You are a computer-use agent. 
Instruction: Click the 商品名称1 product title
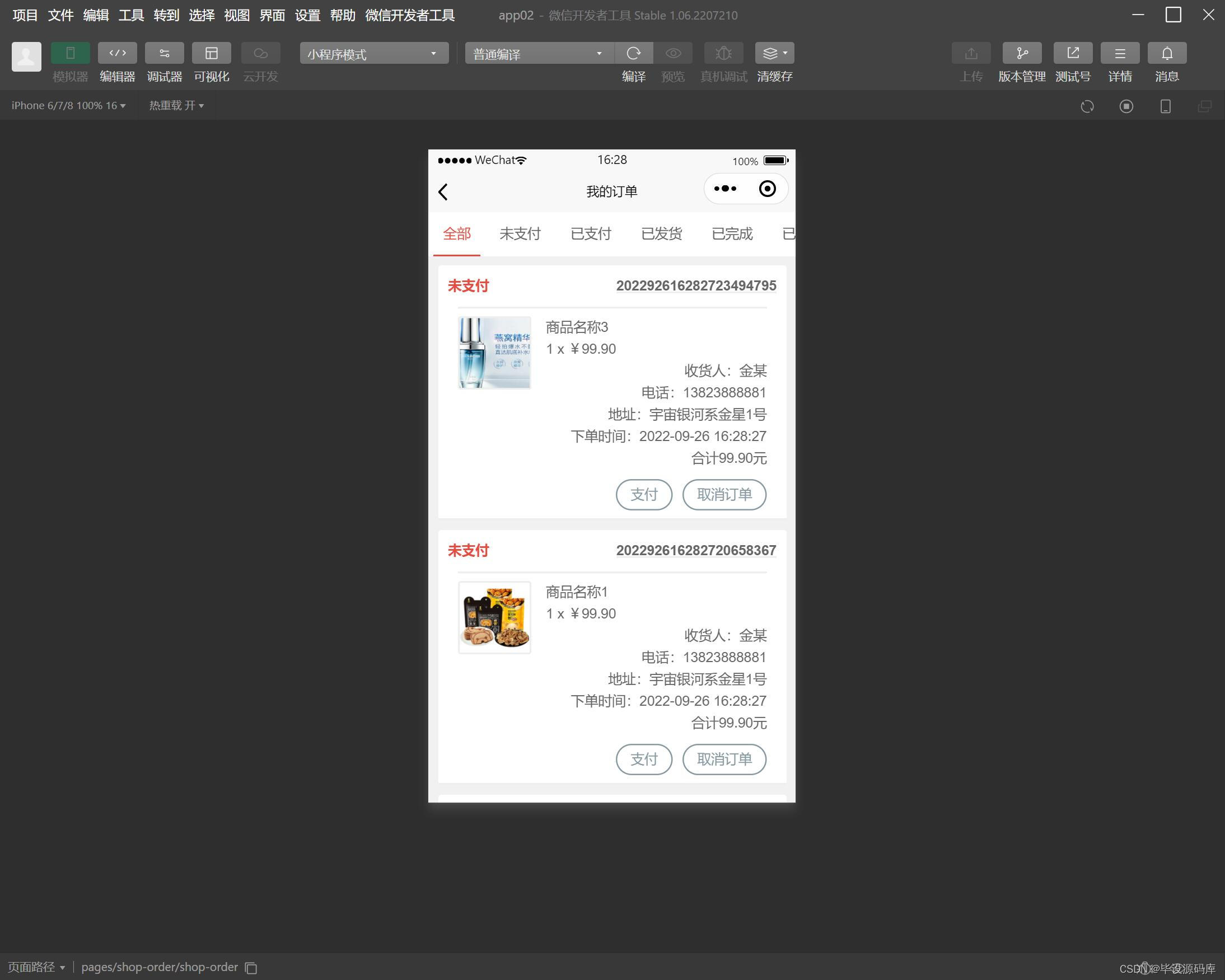(577, 592)
